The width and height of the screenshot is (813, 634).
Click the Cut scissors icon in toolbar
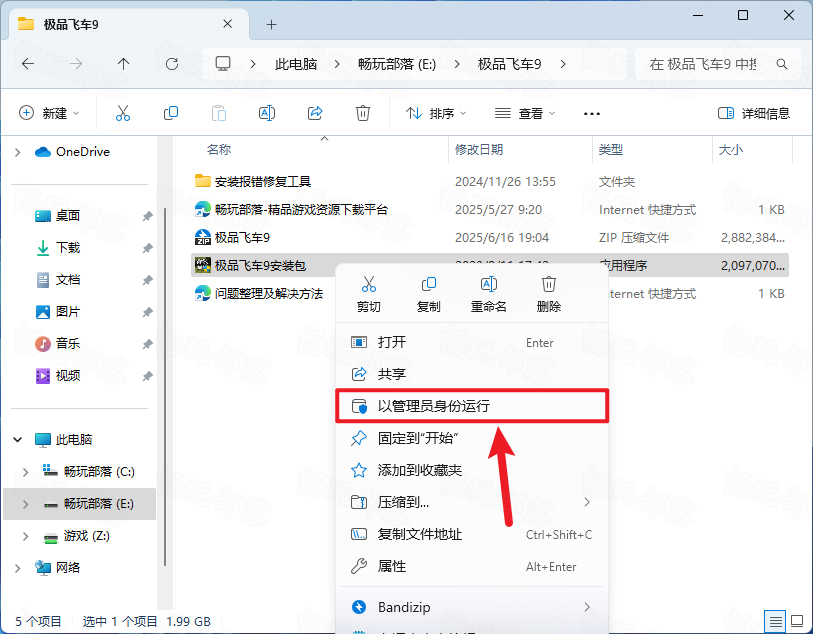[x=123, y=113]
